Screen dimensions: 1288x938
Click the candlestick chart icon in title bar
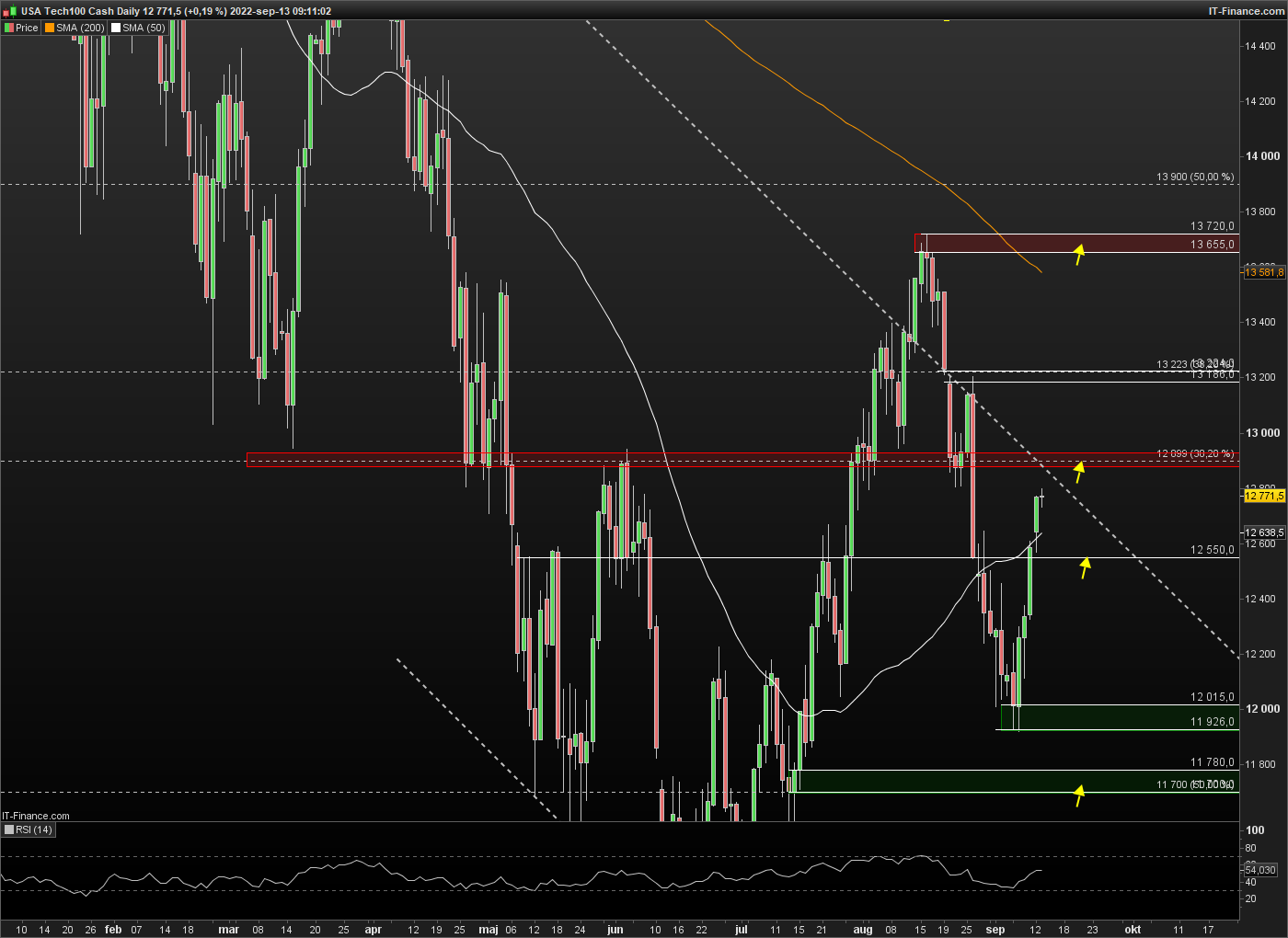pos(10,10)
